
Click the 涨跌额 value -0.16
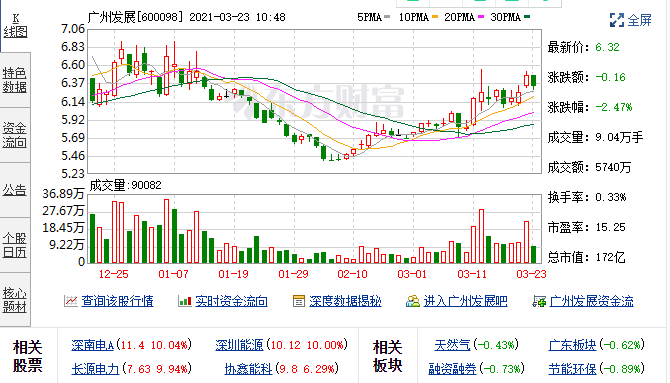610,77
